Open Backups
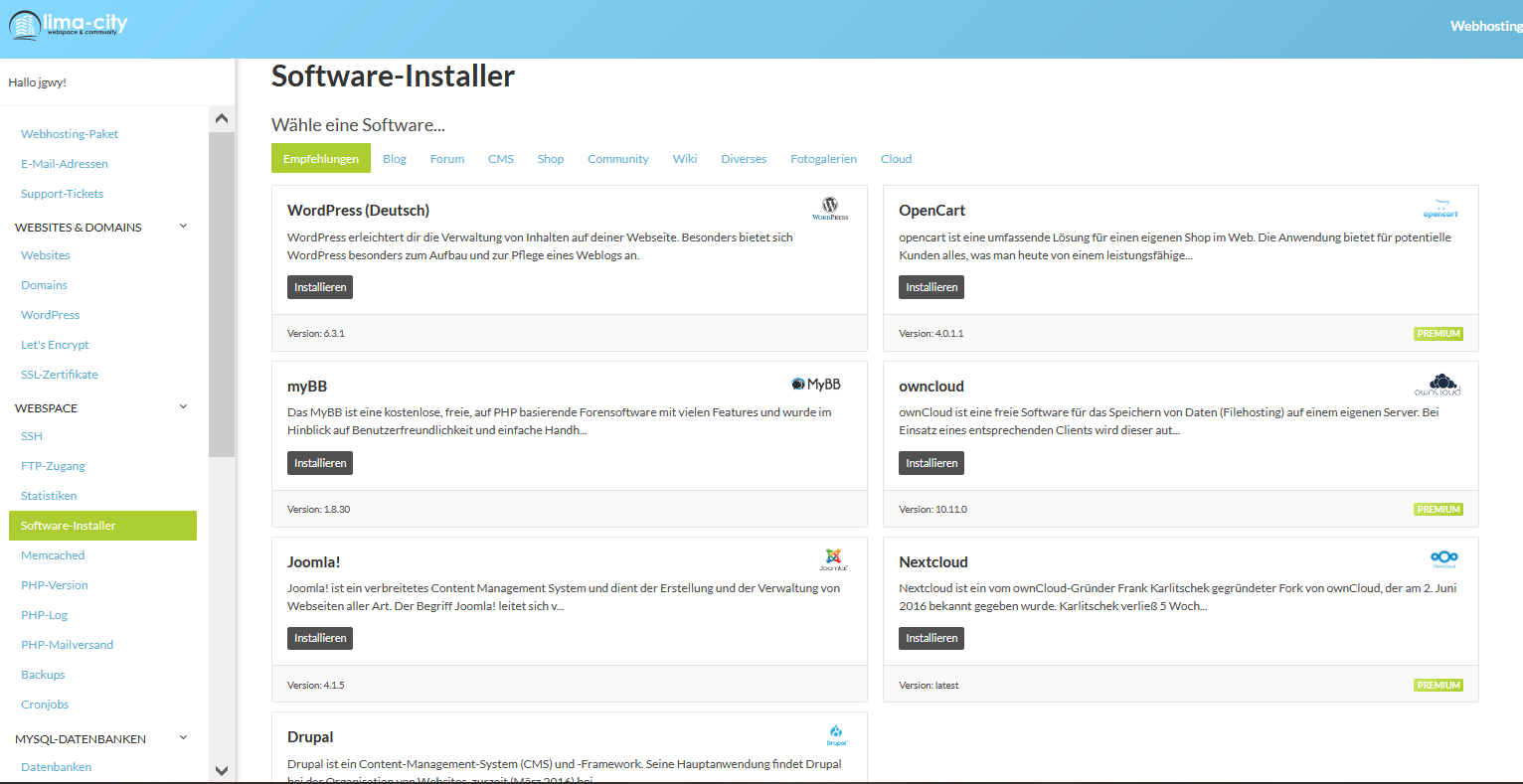Image resolution: width=1523 pixels, height=784 pixels. (x=43, y=675)
